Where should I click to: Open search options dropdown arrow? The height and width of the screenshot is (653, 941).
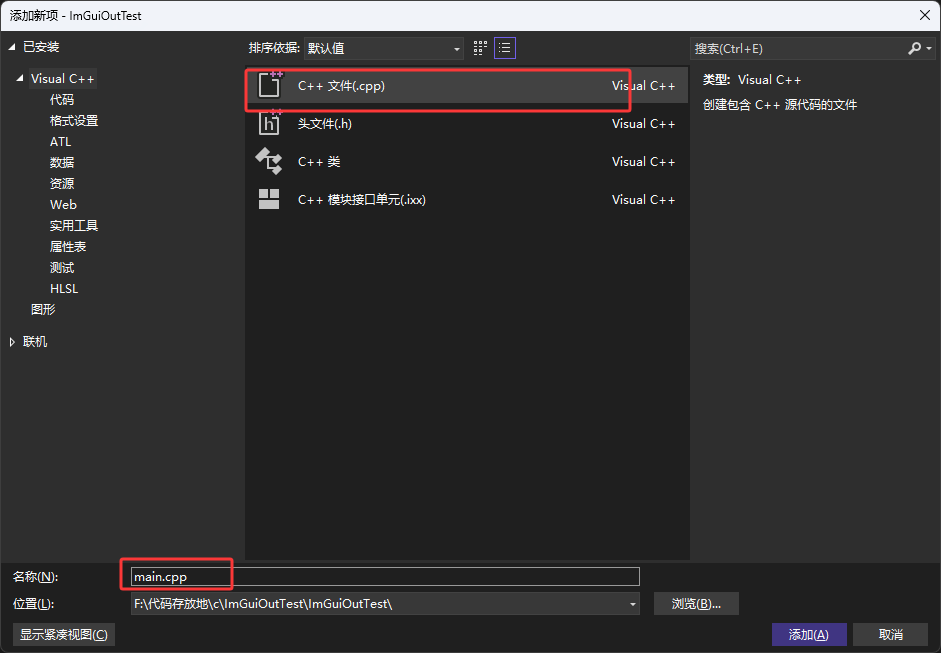pos(929,48)
